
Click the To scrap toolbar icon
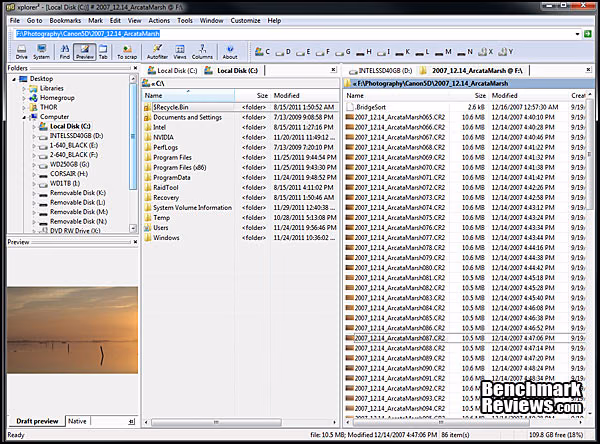pos(127,52)
